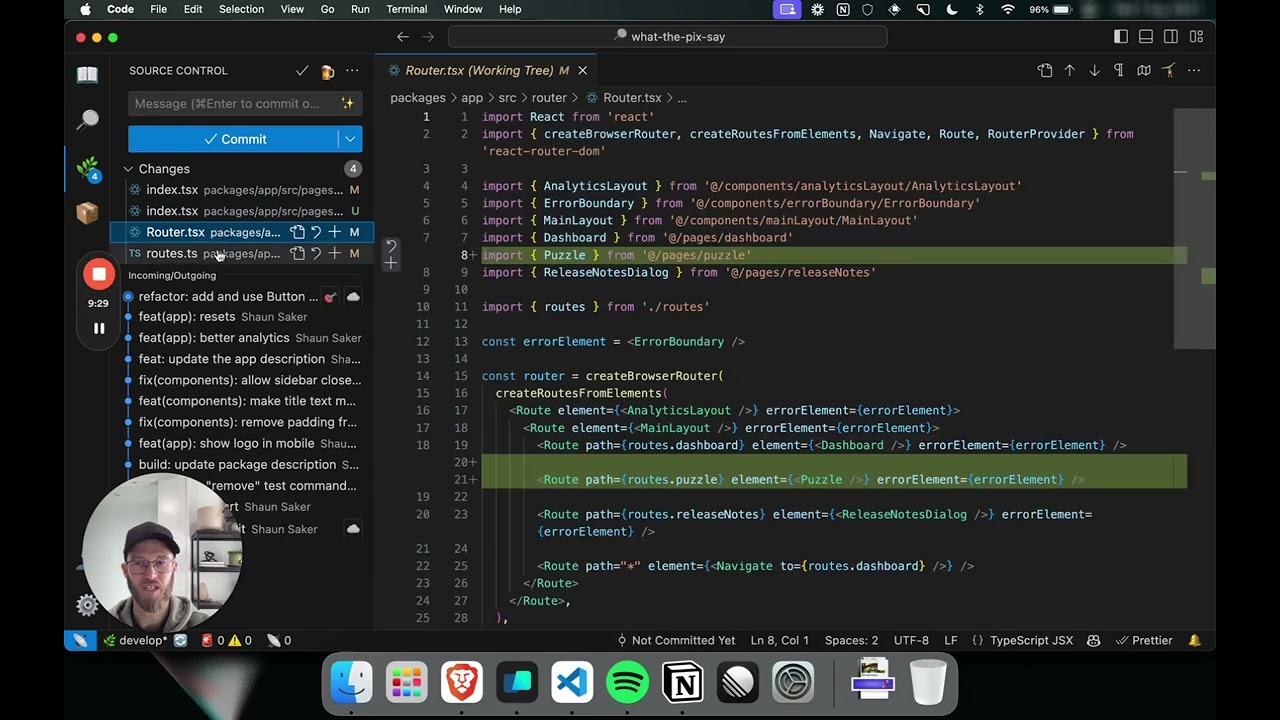Toggle bottom panel layout icon
Viewport: 1280px width, 720px height.
(1146, 37)
